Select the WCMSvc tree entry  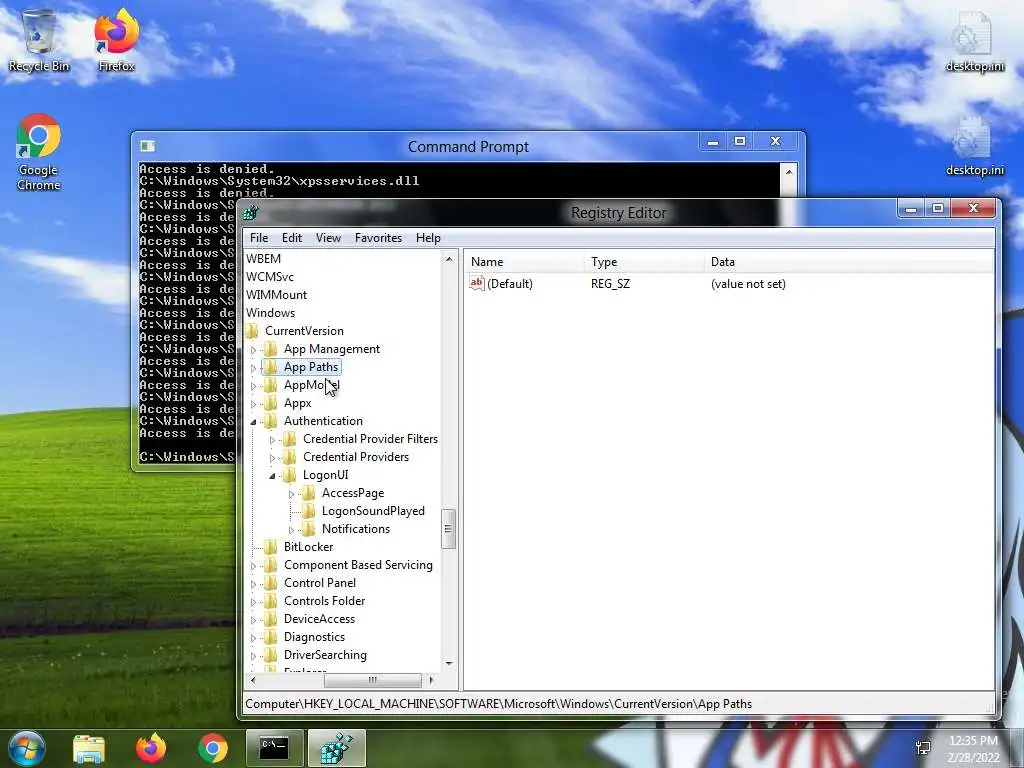tap(270, 277)
